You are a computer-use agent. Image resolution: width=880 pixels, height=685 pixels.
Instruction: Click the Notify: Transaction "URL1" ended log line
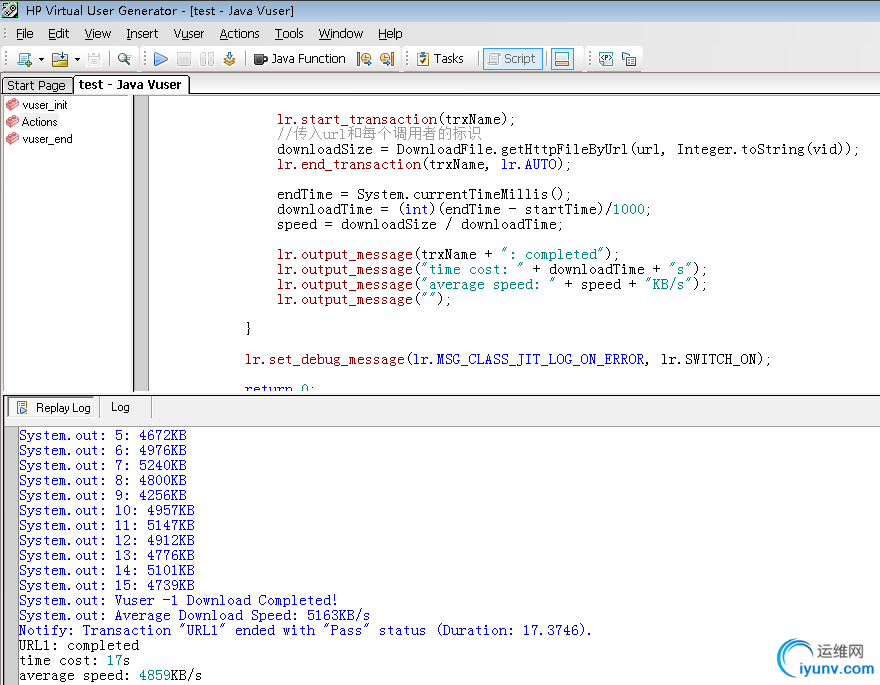click(x=305, y=631)
